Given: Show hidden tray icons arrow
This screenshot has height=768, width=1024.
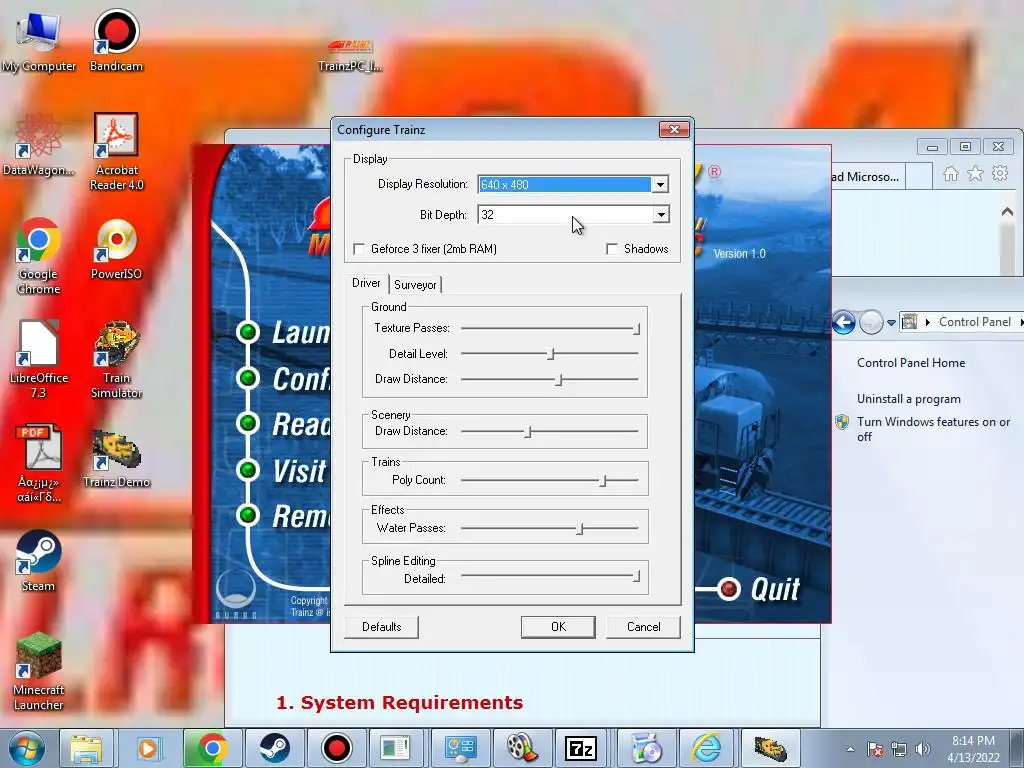Looking at the screenshot, I should click(850, 749).
